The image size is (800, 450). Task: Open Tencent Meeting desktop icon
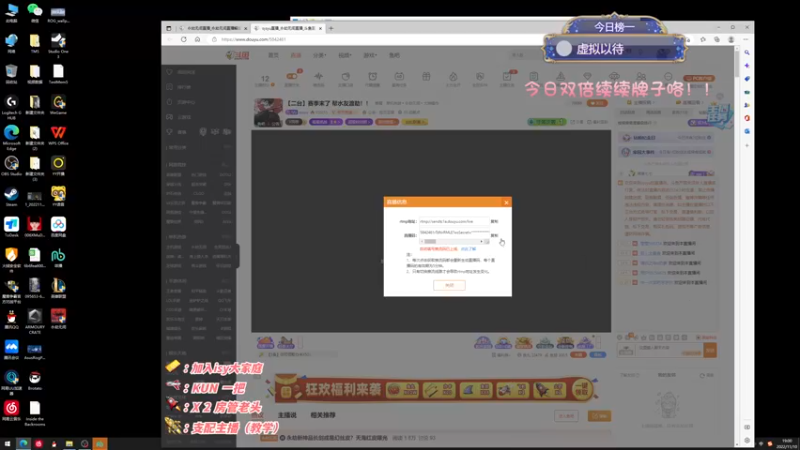pyautogui.click(x=11, y=350)
